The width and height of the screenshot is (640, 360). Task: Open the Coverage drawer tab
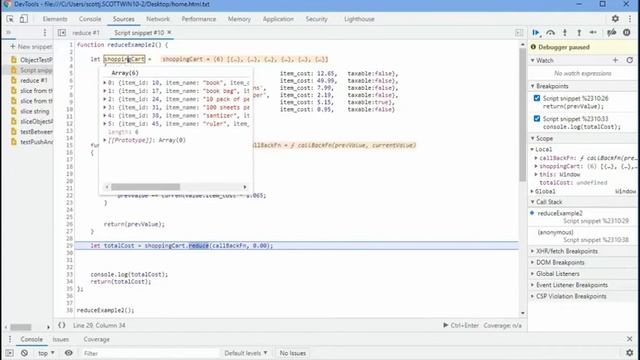pos(96,339)
